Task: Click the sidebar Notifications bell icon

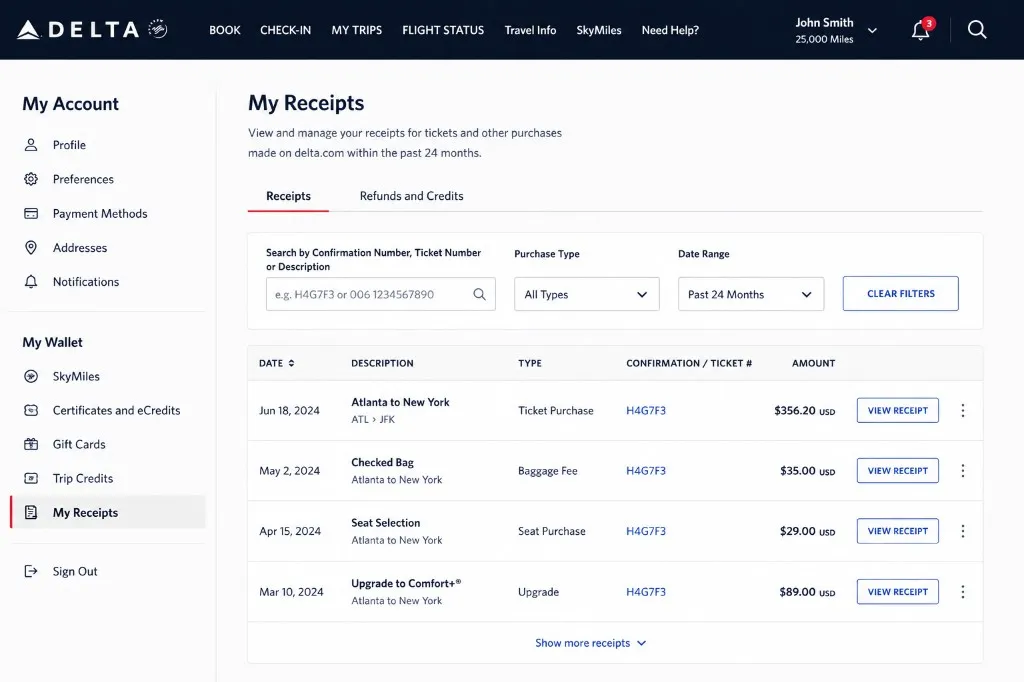Action: click(x=31, y=282)
